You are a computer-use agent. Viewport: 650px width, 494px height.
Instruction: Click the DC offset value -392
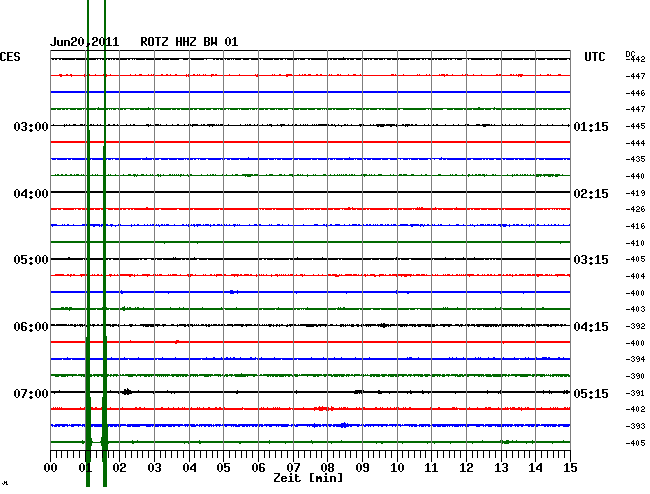[x=635, y=326]
